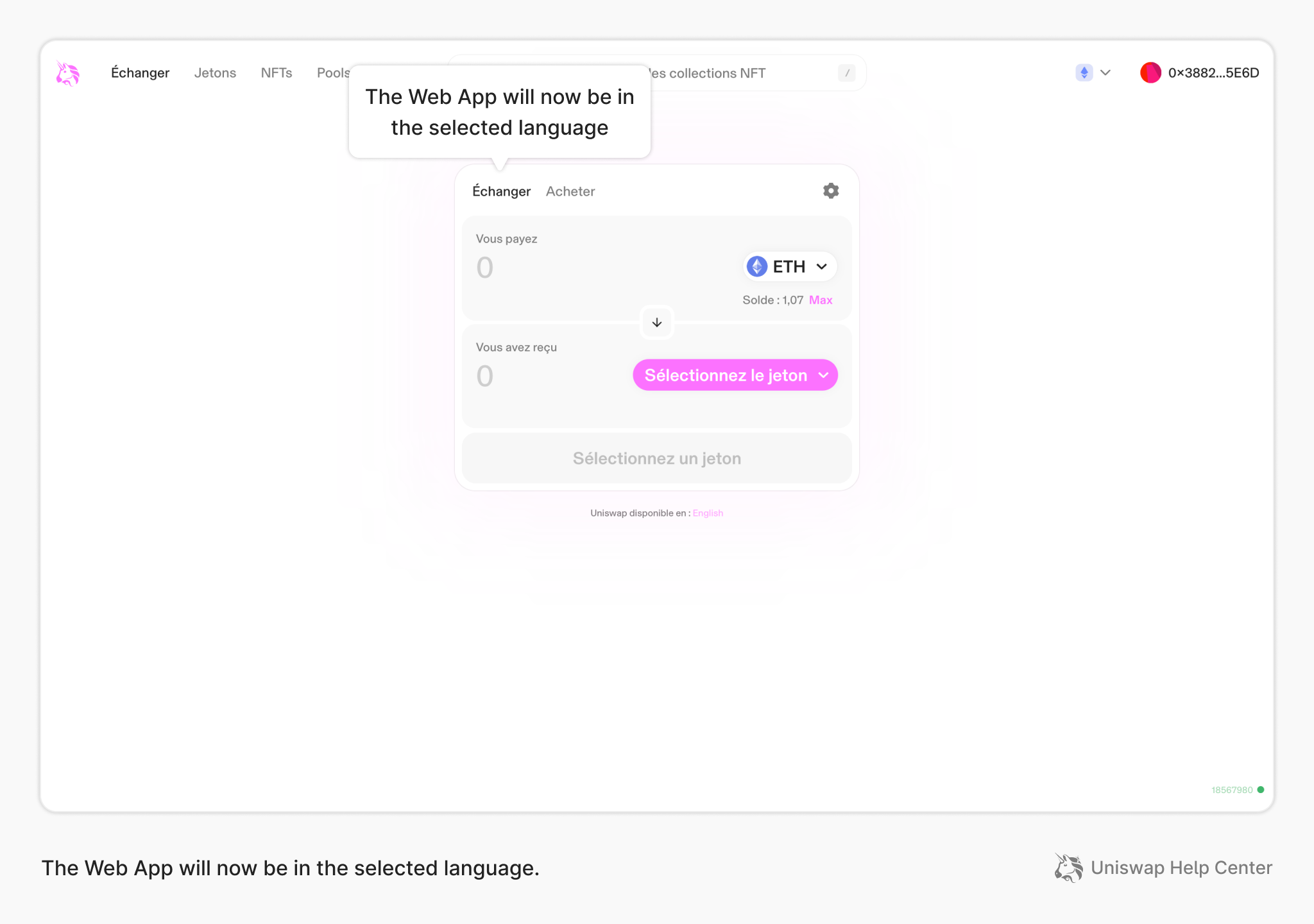Click the Max balance link
The height and width of the screenshot is (924, 1314).
[x=821, y=300]
